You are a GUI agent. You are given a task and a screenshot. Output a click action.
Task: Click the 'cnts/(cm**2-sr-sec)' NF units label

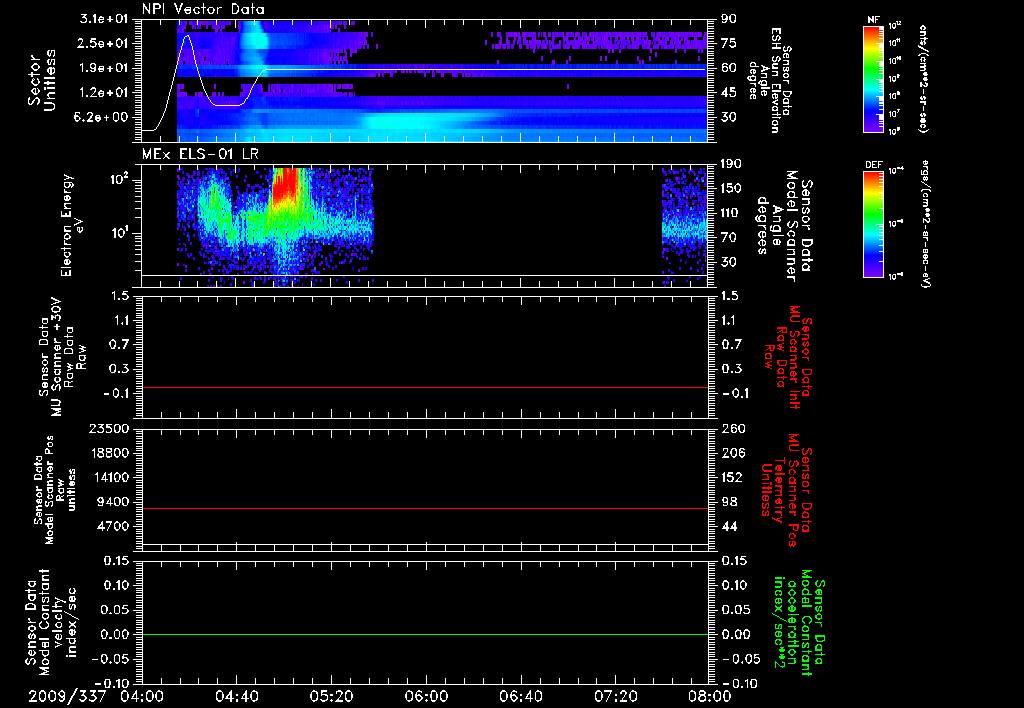coord(923,78)
